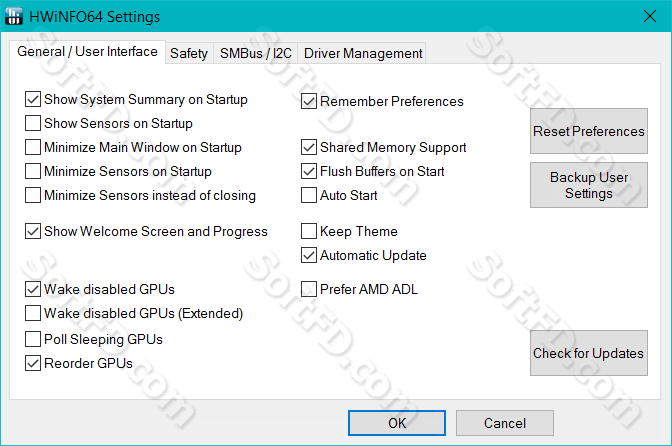Viewport: 672px width, 446px height.
Task: Open the SMBus / I2C tab
Action: click(x=255, y=54)
